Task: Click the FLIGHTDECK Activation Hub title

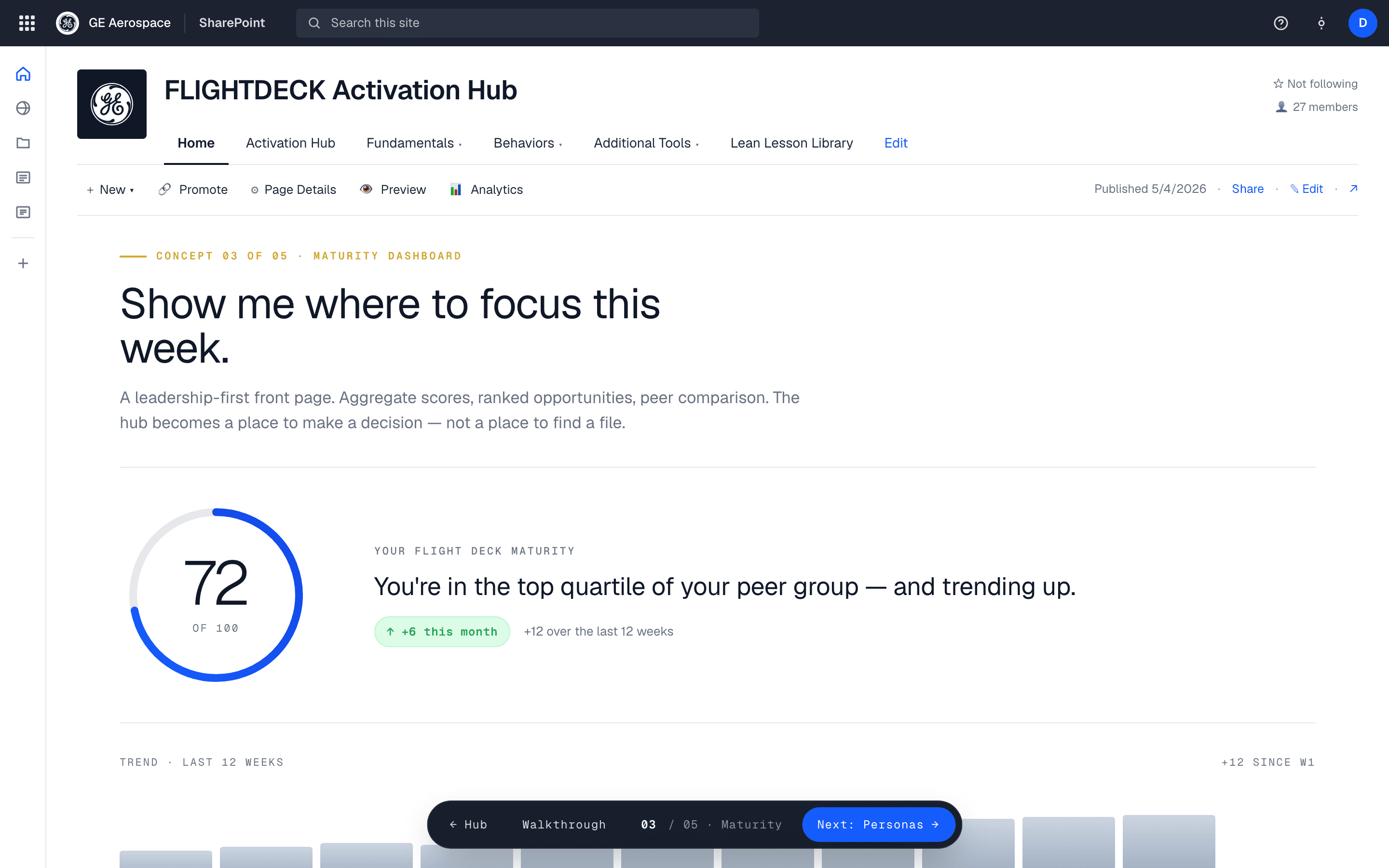Action: [340, 90]
